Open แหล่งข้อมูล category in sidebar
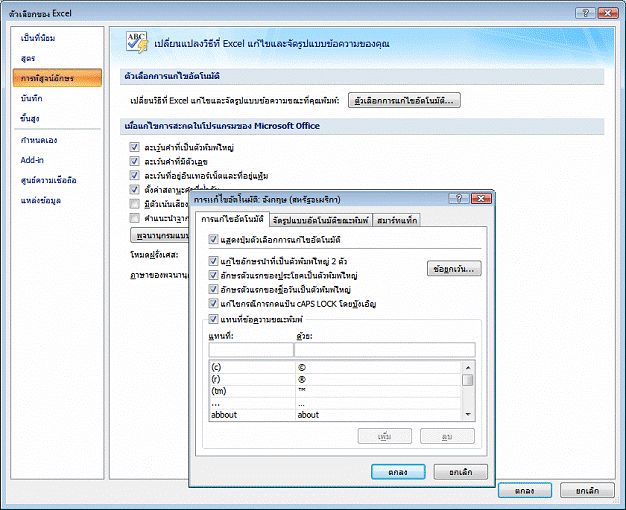The width and height of the screenshot is (626, 510). (40, 200)
